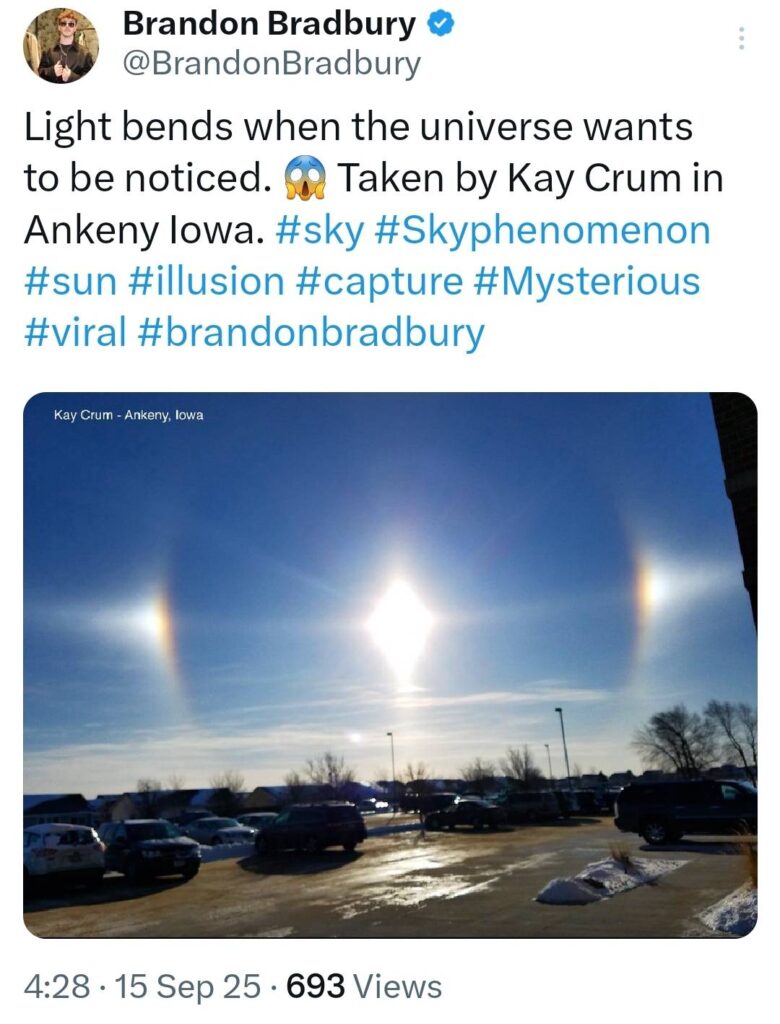780x1024 pixels.
Task: Click the tweet text body
Action: pos(374,230)
